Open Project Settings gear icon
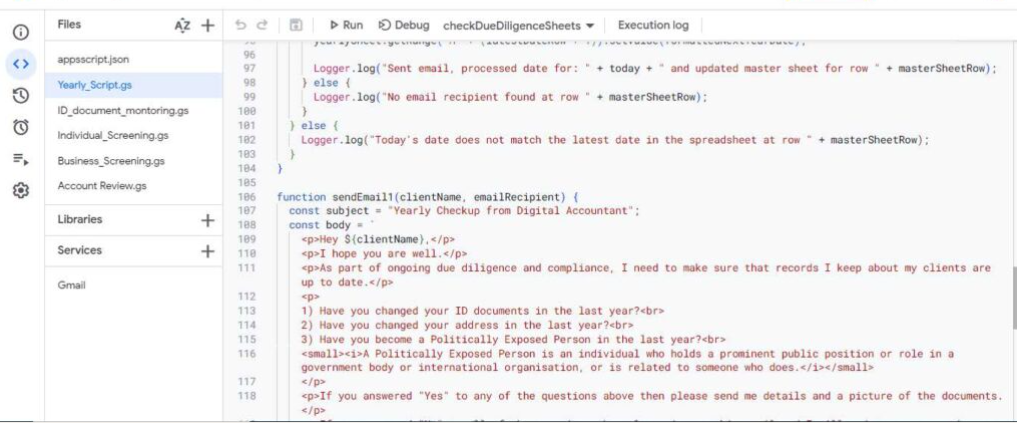 [20, 190]
